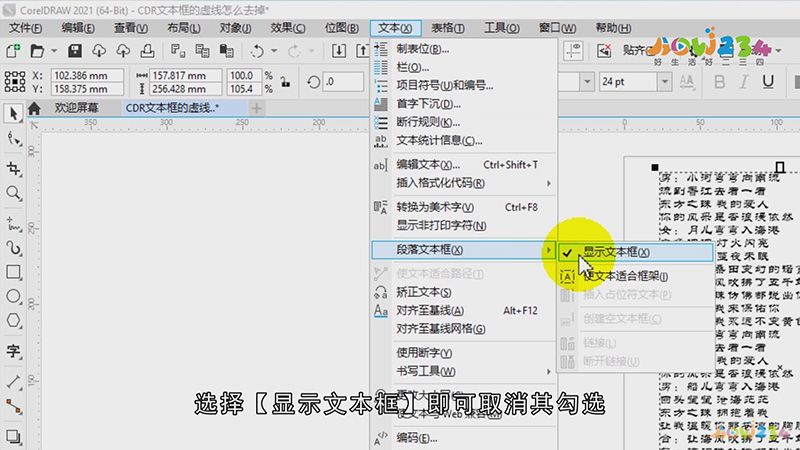Select the Crop tool

point(14,168)
